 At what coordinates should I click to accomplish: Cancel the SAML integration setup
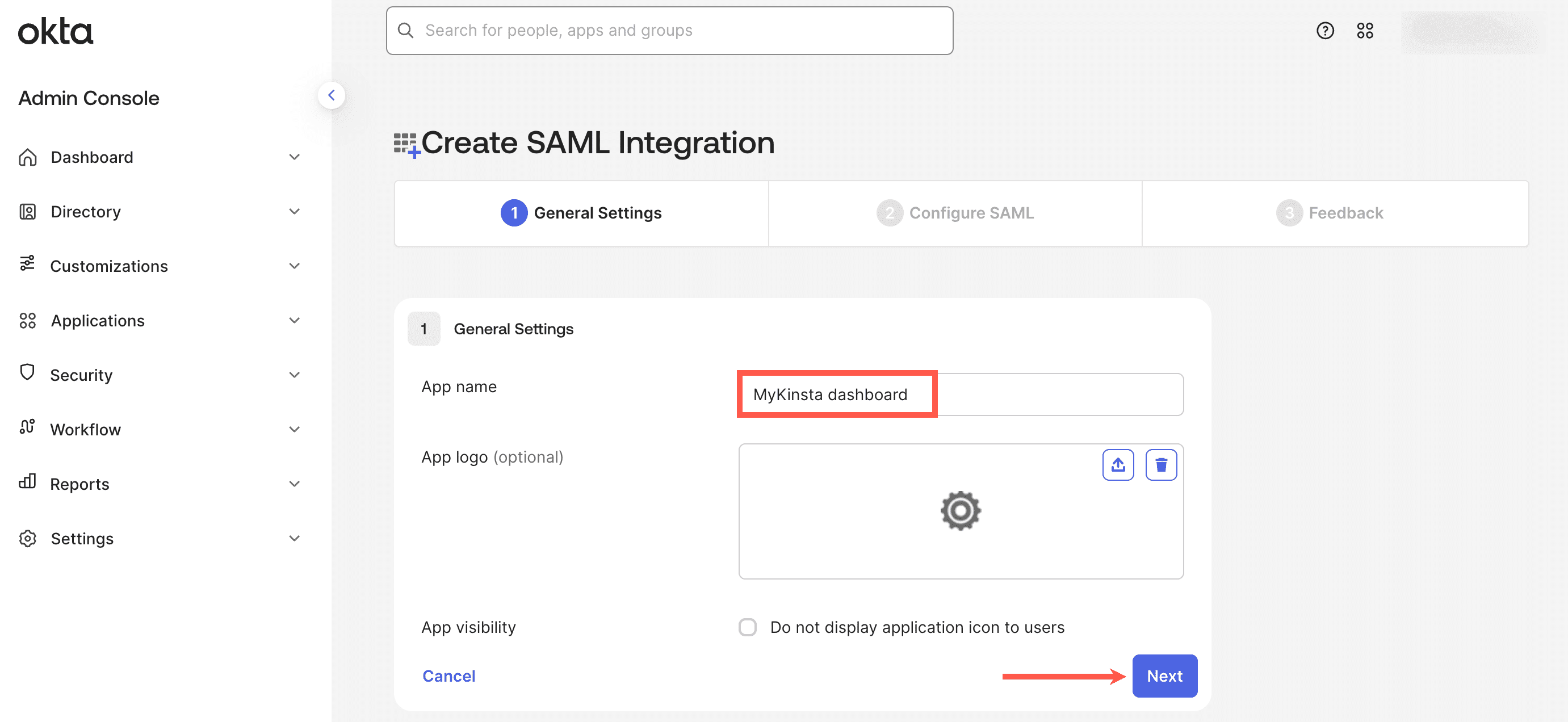point(448,675)
